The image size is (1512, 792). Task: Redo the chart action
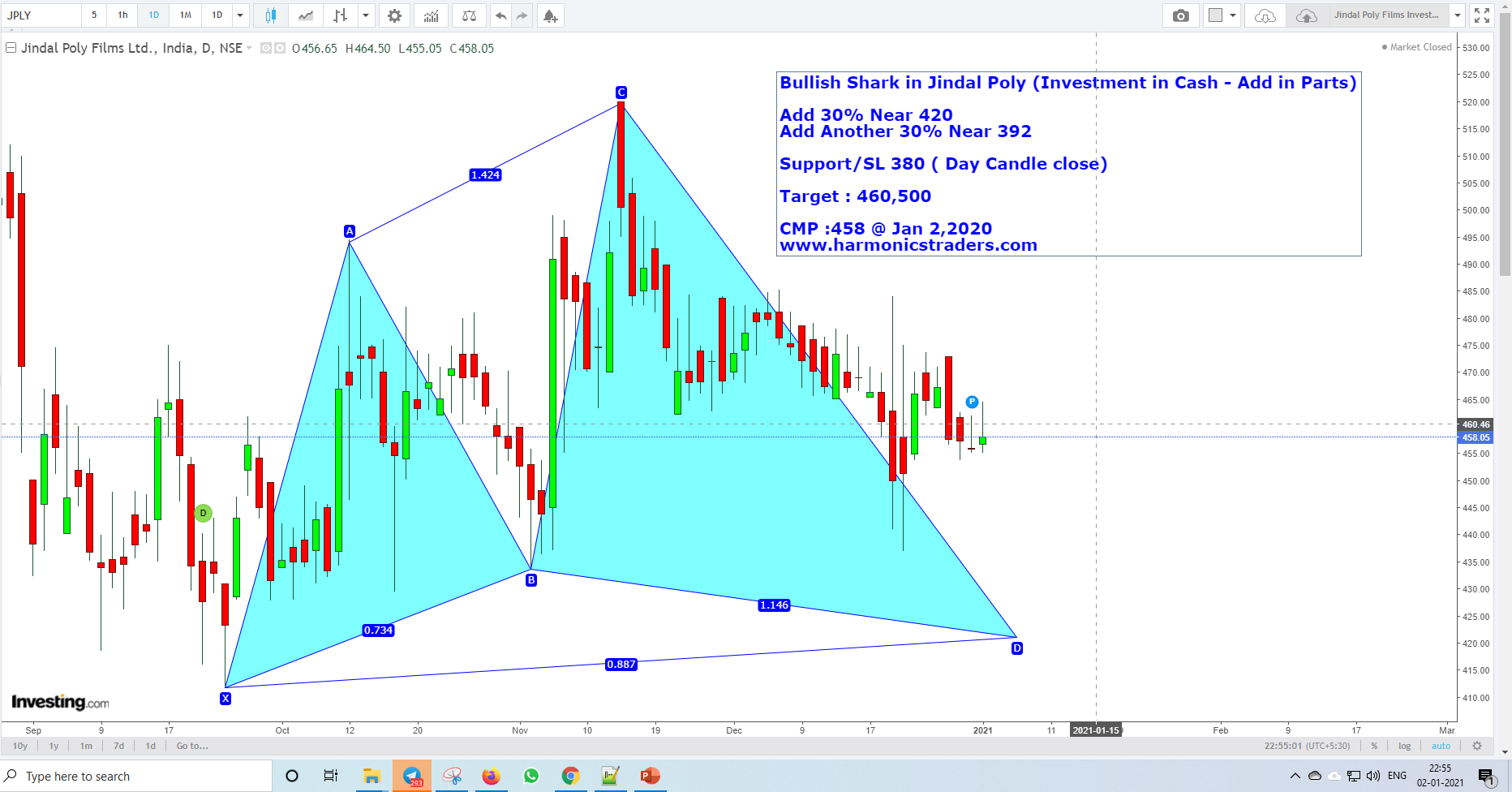(x=522, y=15)
